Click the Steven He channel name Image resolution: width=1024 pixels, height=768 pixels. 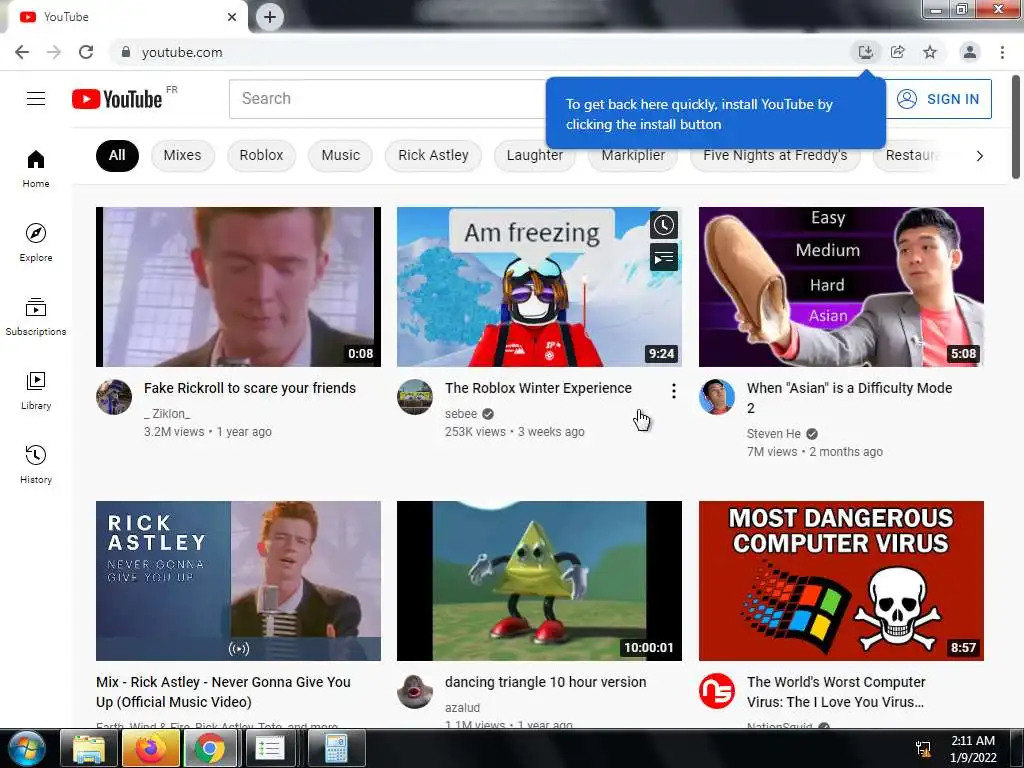click(x=773, y=434)
